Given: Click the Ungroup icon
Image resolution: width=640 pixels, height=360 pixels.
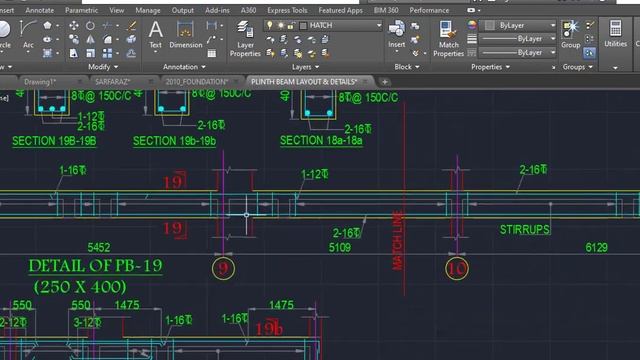Looking at the screenshot, I should coord(589,26).
